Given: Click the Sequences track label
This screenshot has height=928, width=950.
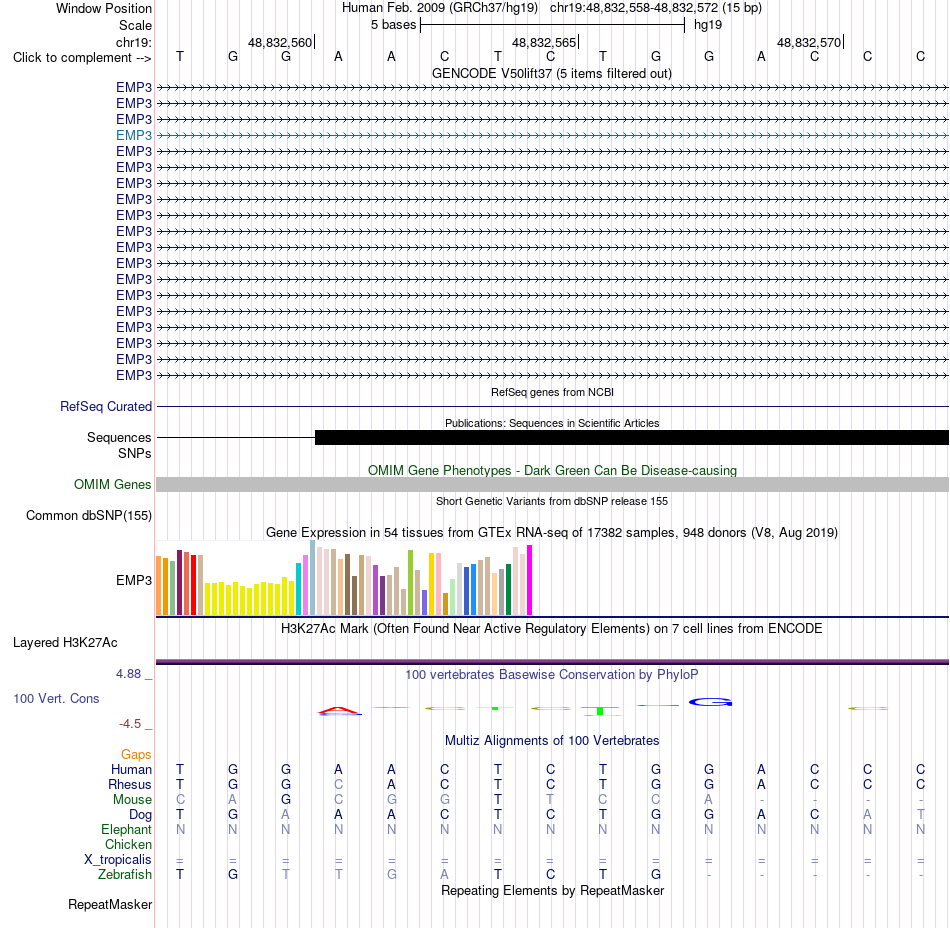Looking at the screenshot, I should (x=119, y=437).
